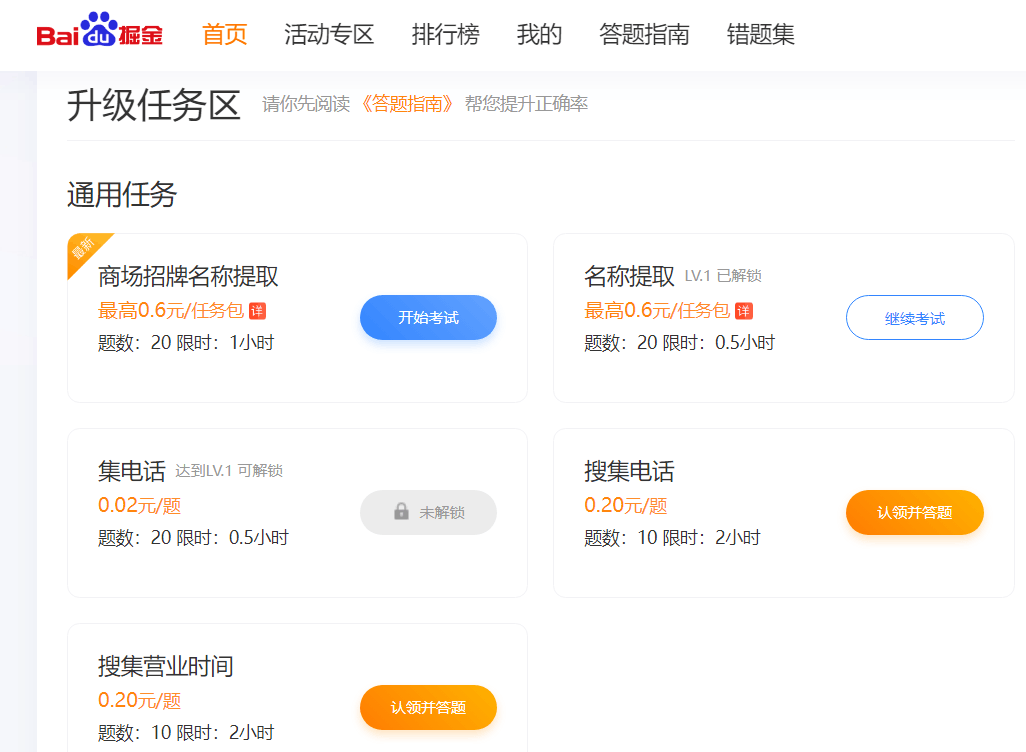Click the 详 detail icon on the 商场招牌名称提取 card

(x=258, y=311)
